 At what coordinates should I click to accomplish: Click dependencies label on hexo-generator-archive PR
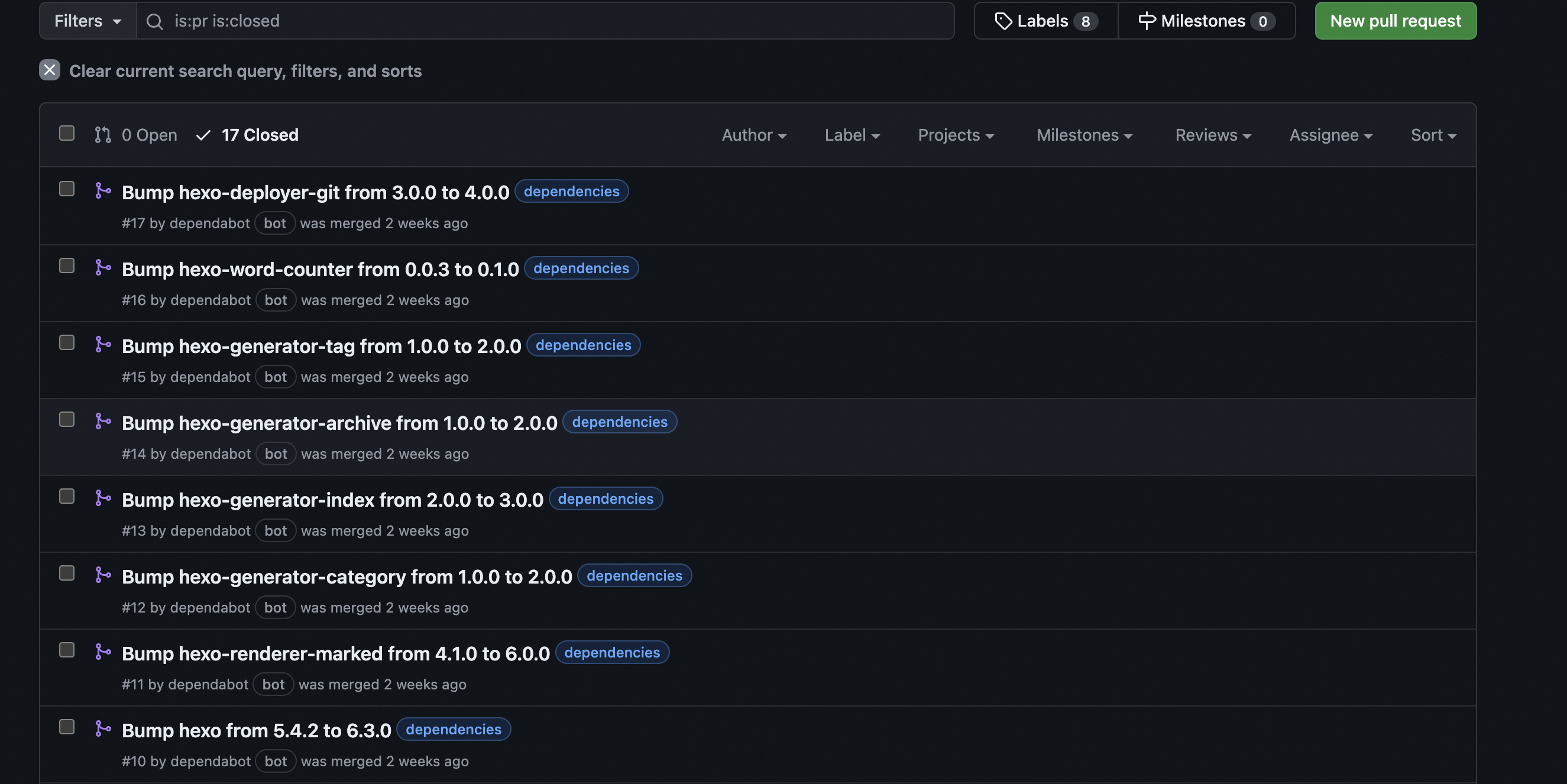(x=619, y=422)
